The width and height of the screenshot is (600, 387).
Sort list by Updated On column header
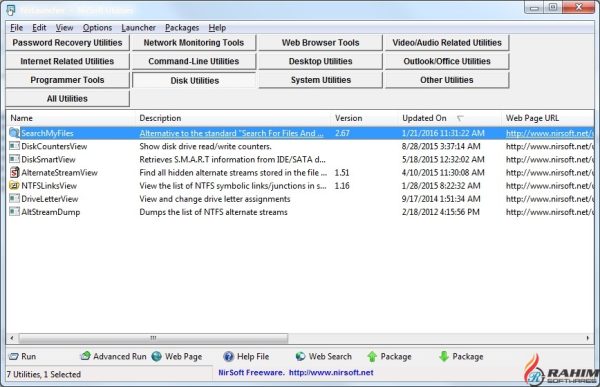(x=450, y=118)
